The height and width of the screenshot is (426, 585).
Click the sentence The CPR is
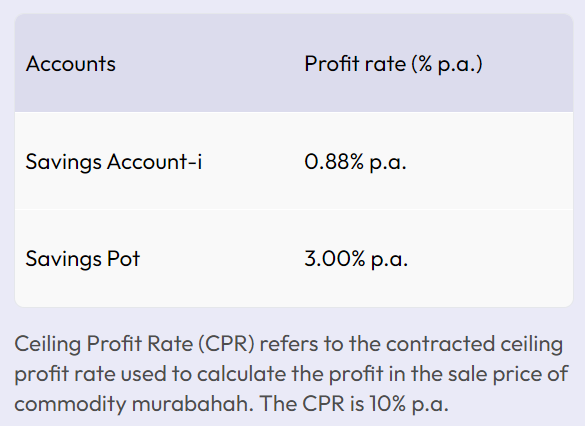[x=312, y=404]
